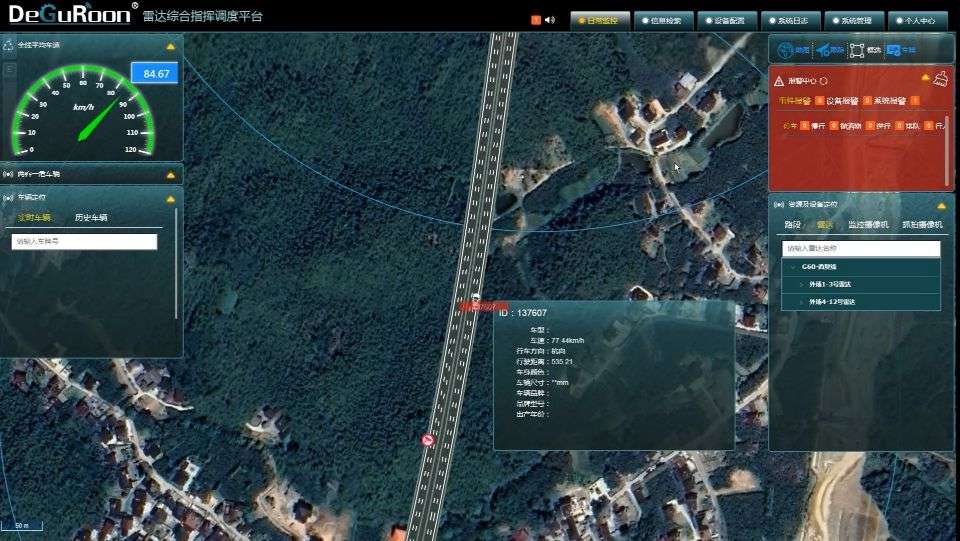
Task: Collapse the alarm center panel
Action: coord(925,78)
